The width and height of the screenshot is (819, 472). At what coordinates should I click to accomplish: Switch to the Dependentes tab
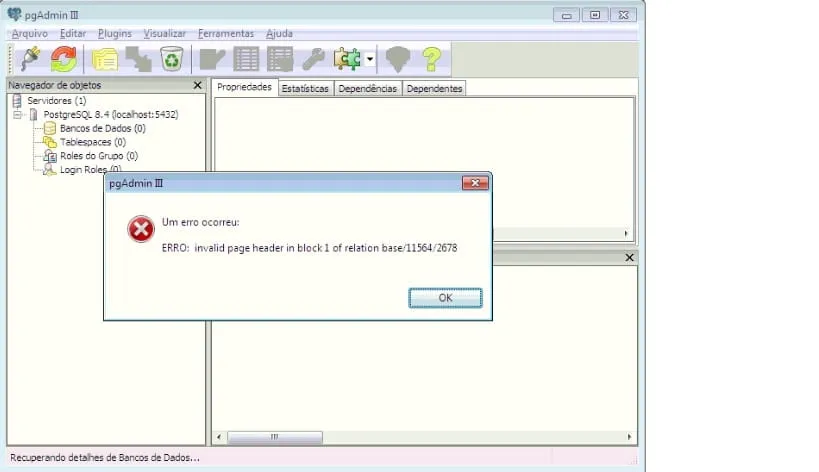coord(435,88)
